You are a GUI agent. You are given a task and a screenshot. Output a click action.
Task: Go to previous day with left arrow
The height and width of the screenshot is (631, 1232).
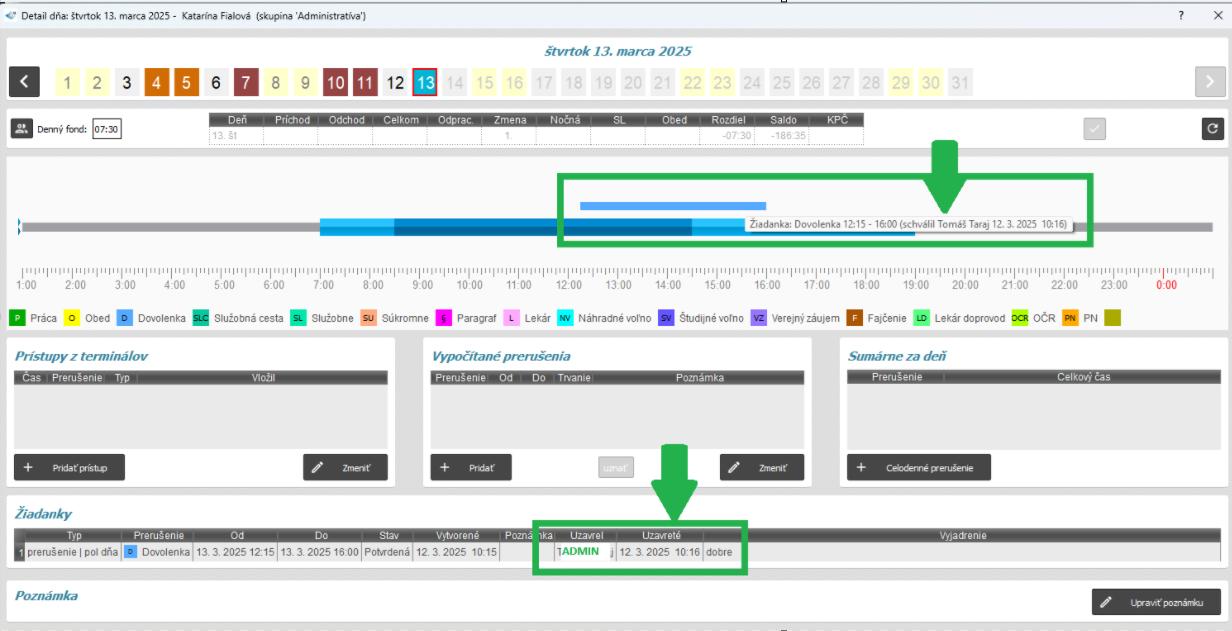pos(26,82)
